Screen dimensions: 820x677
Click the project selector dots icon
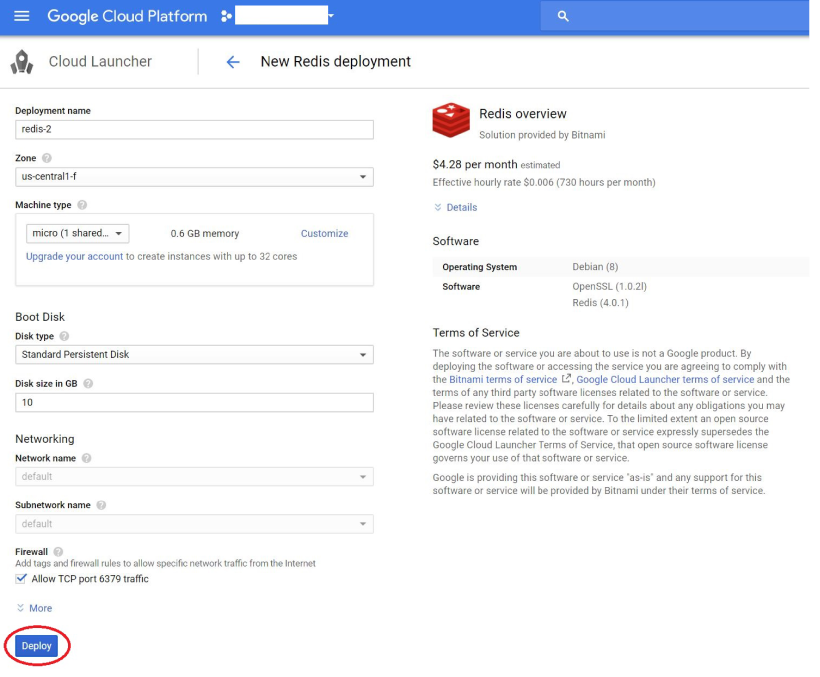226,16
